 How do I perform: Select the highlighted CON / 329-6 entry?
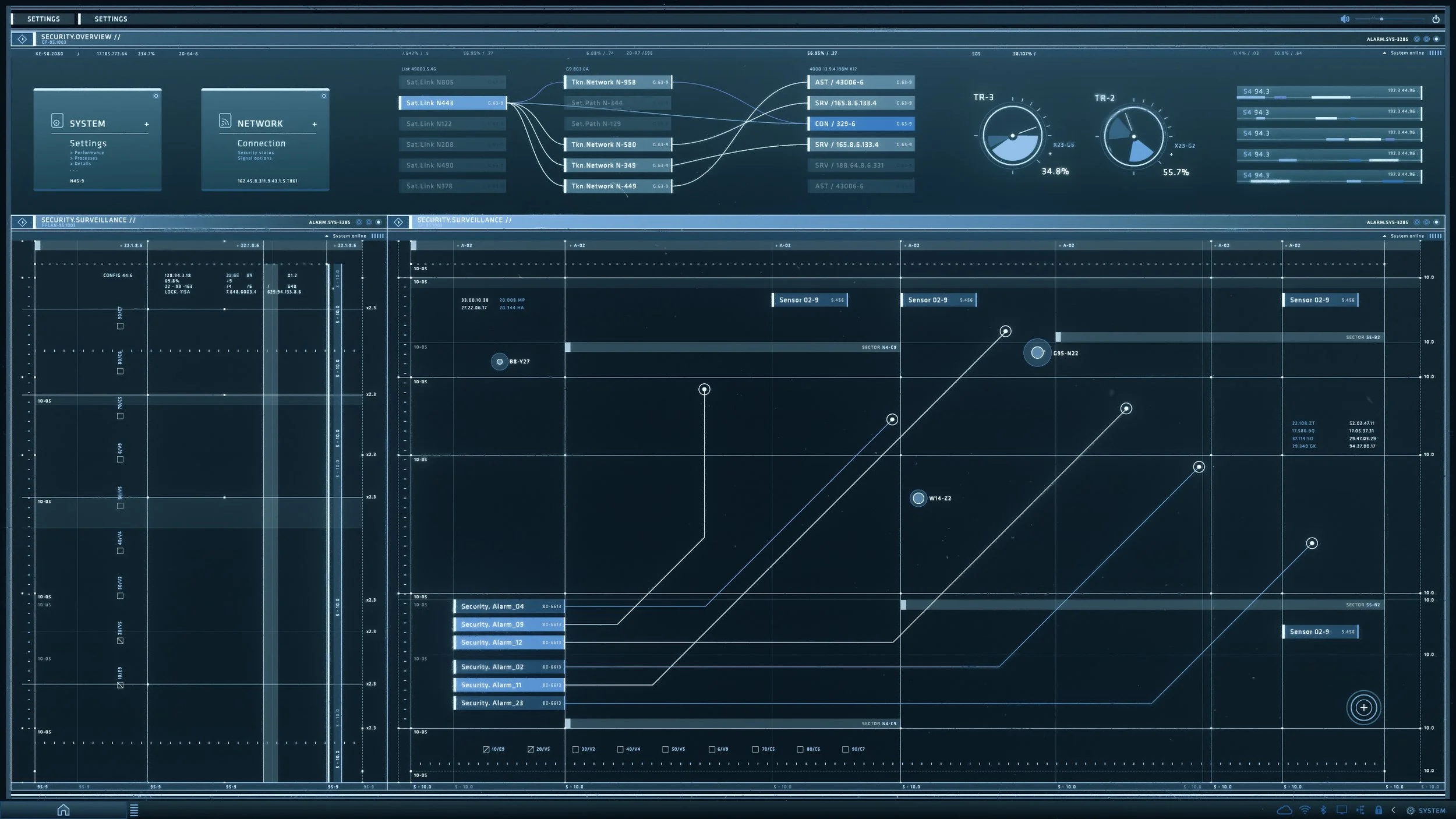coord(861,123)
